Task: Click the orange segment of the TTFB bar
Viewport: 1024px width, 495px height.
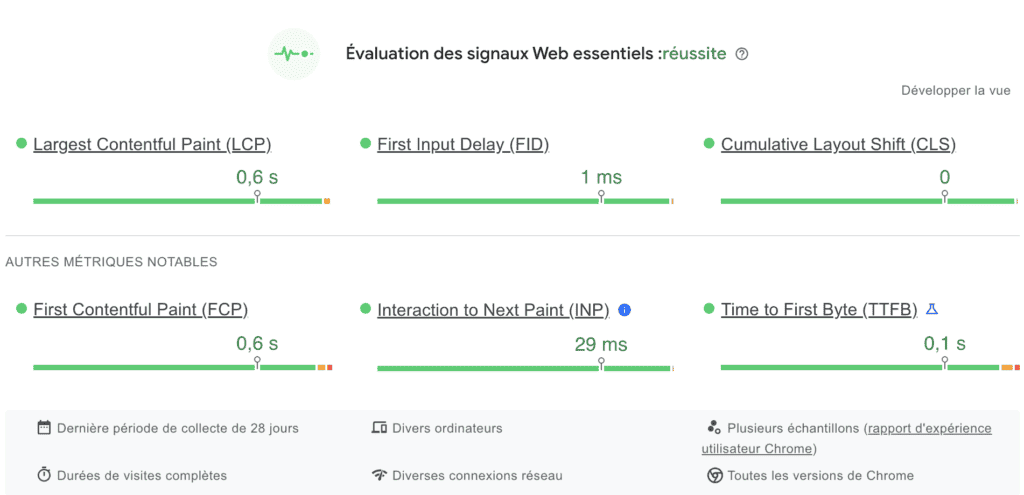Action: pyautogui.click(x=1007, y=368)
